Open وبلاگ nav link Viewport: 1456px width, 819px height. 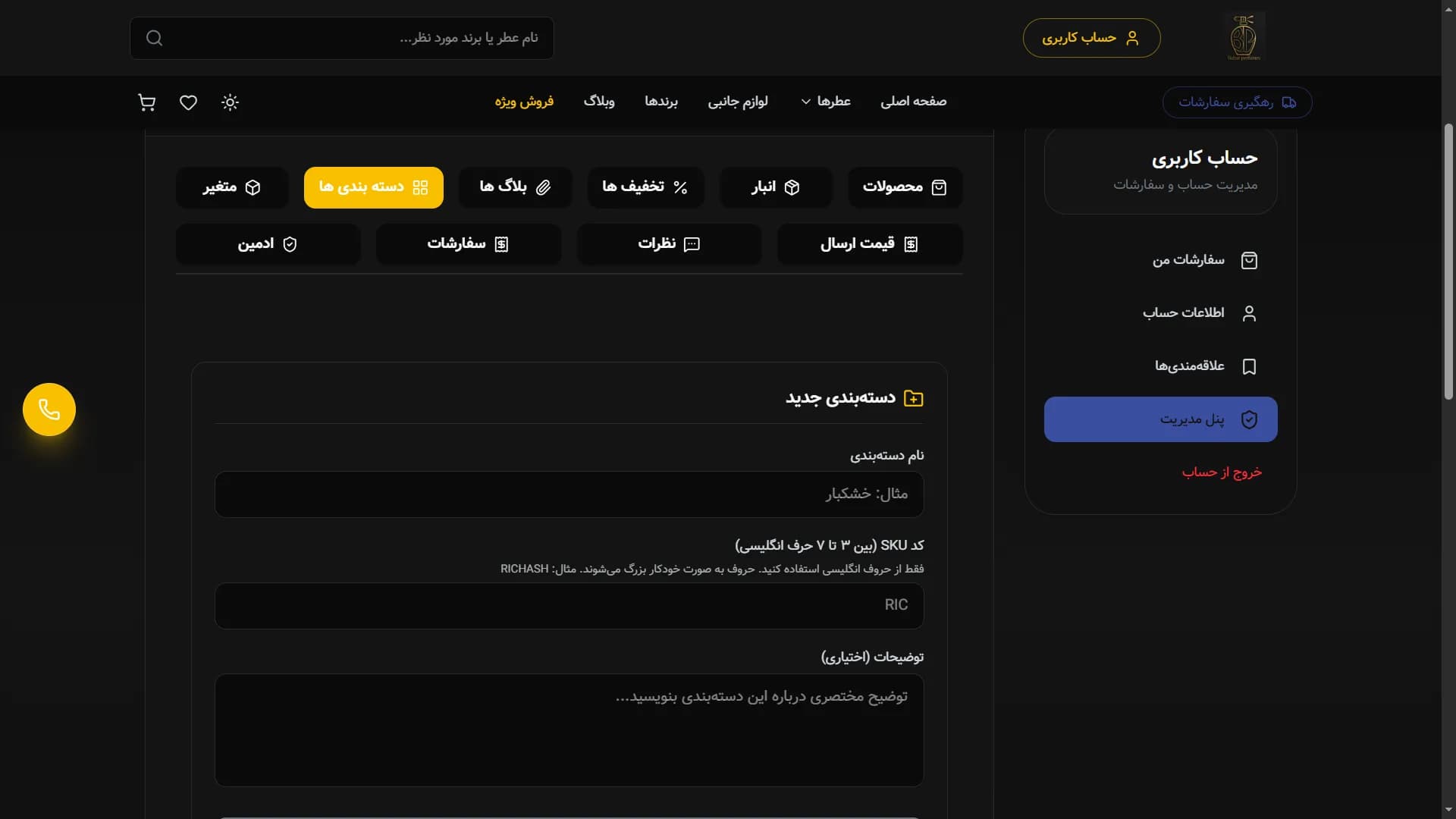click(599, 102)
